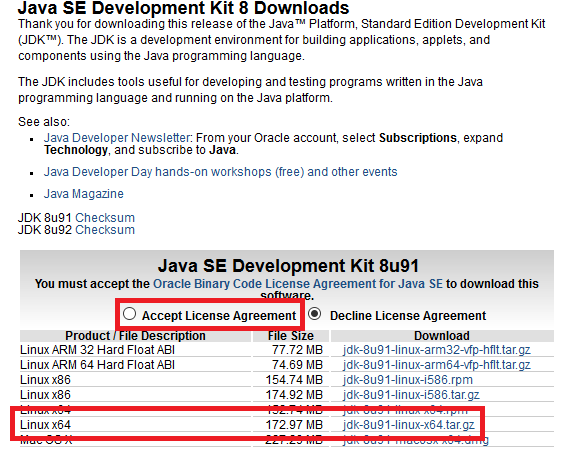
Task: Open the Java Developer Newsletter link
Action: [117, 138]
